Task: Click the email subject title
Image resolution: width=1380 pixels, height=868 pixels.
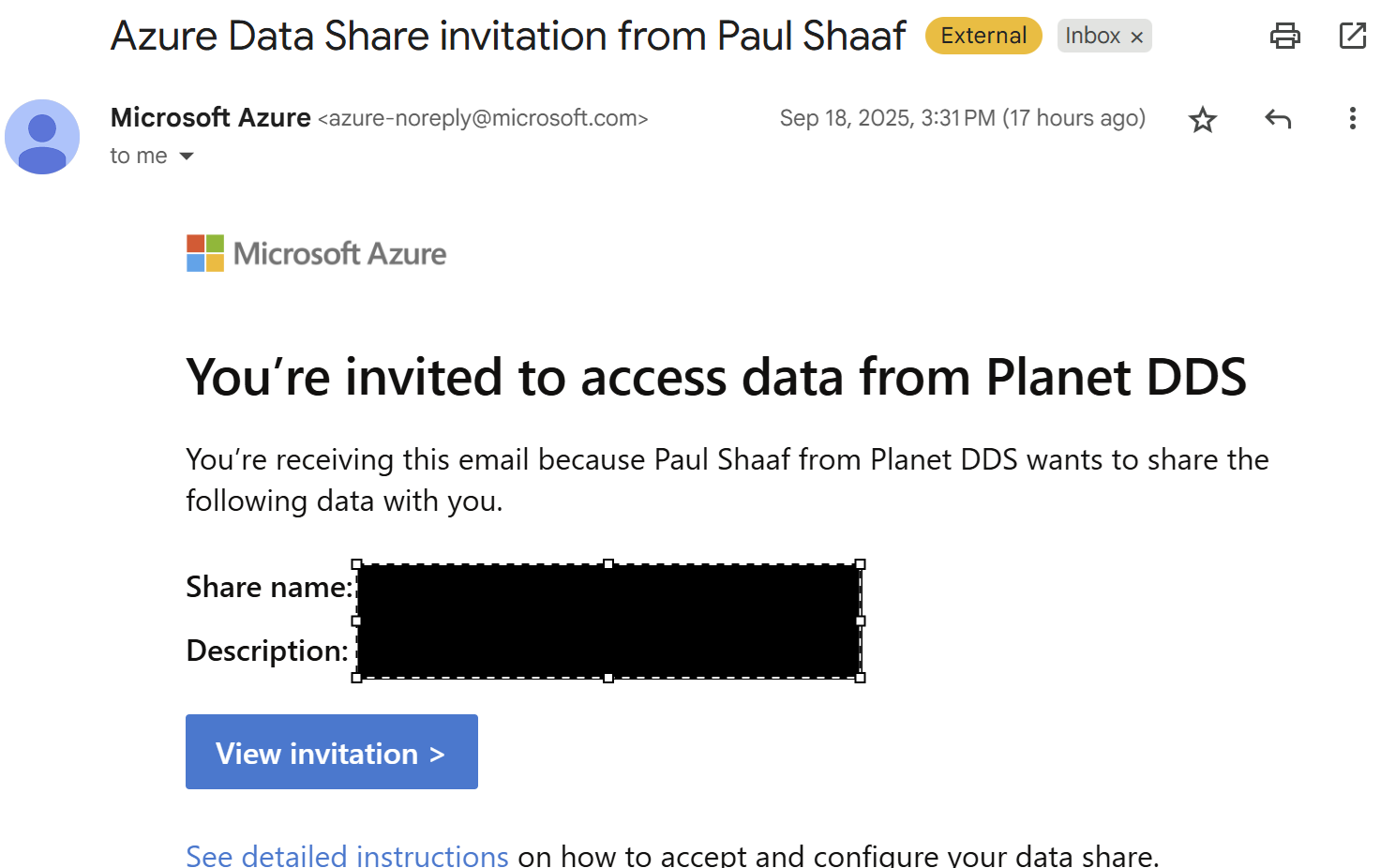Action: (x=508, y=36)
